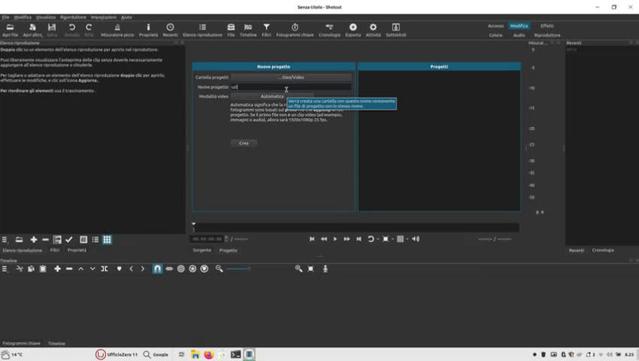The image size is (639, 361).
Task: Open the Filtri toolbar icon
Action: coord(266,30)
